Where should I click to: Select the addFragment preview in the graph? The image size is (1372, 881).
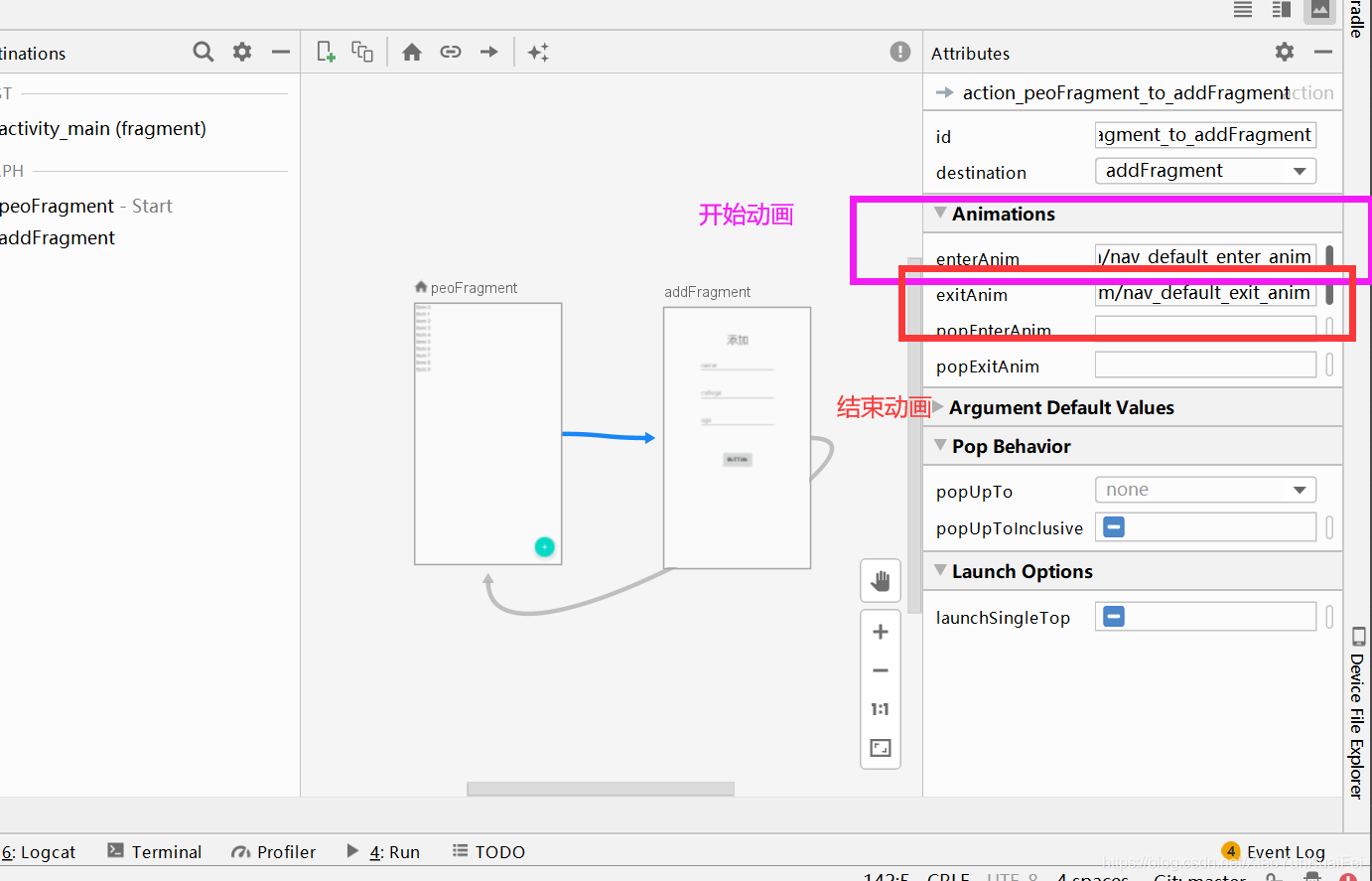738,438
